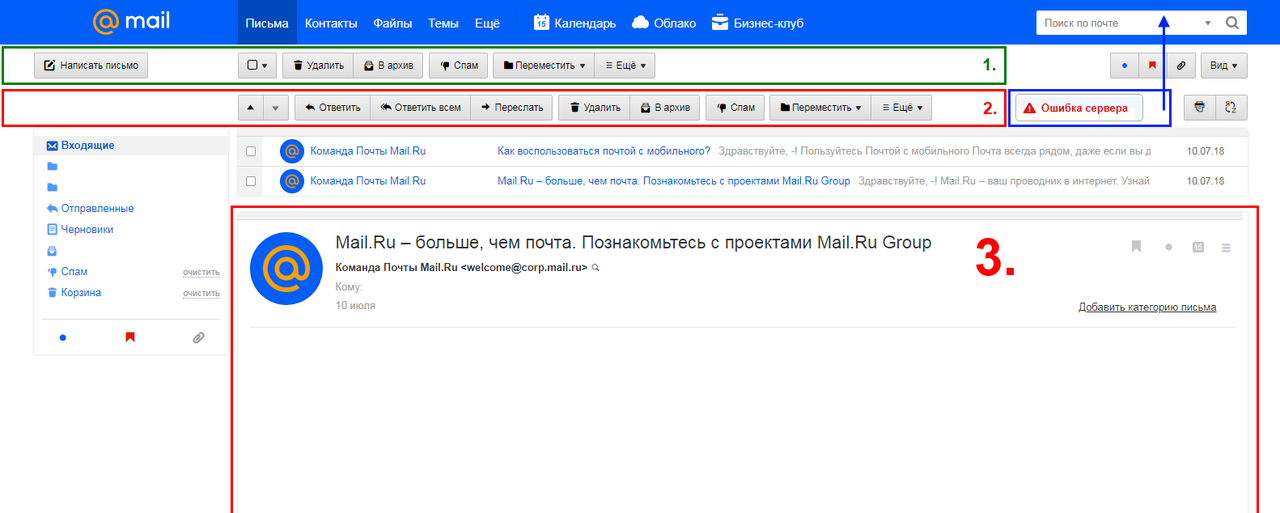Screen dimensions: 1280x513
Task: Open the Файлы tab
Action: pos(393,23)
